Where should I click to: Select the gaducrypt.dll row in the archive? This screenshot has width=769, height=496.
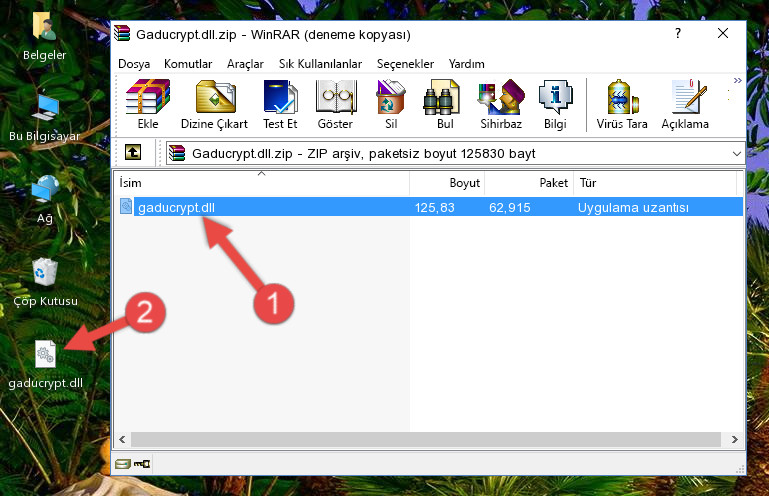click(x=432, y=207)
